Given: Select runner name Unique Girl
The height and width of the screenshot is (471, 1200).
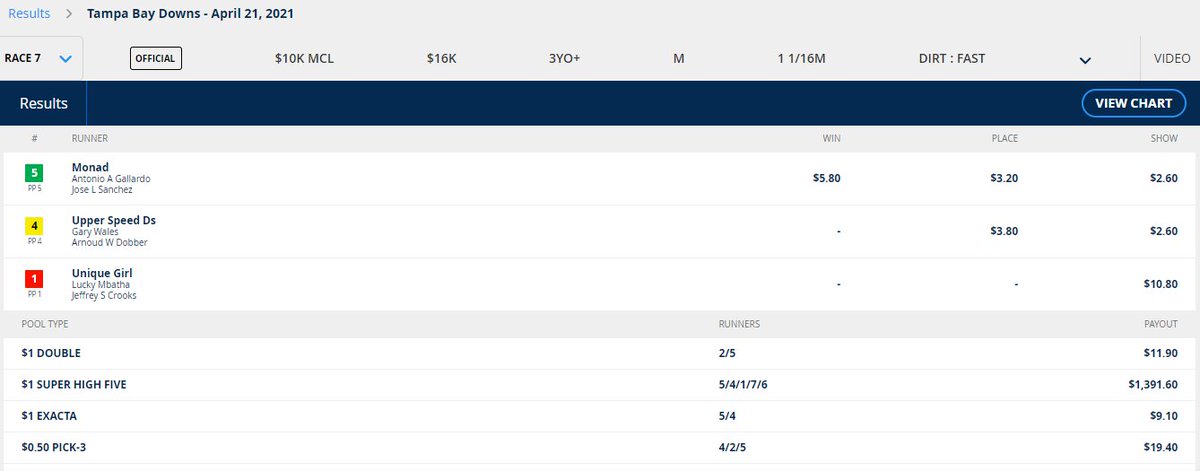Looking at the screenshot, I should point(102,273).
